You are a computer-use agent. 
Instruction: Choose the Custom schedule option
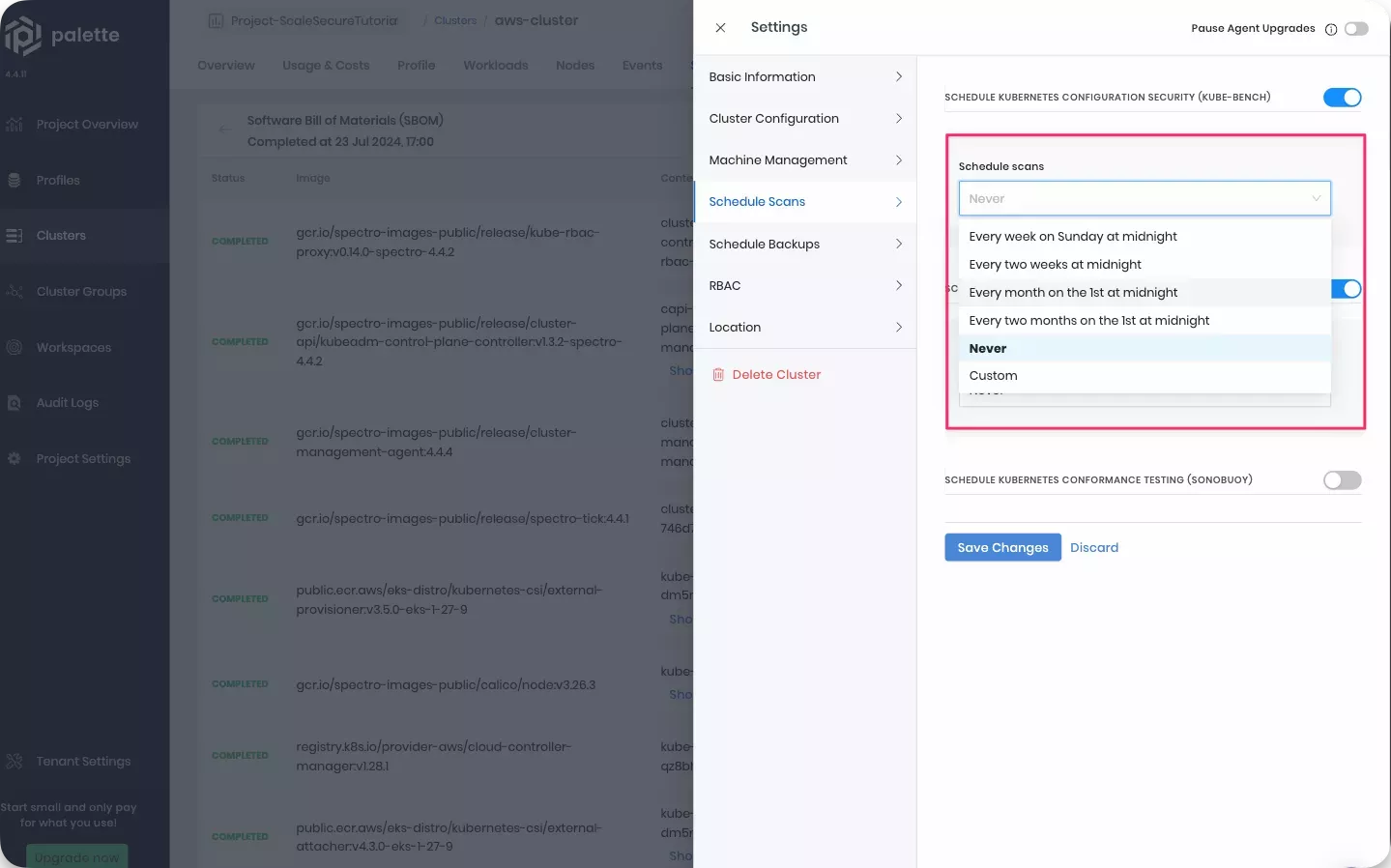coord(993,376)
